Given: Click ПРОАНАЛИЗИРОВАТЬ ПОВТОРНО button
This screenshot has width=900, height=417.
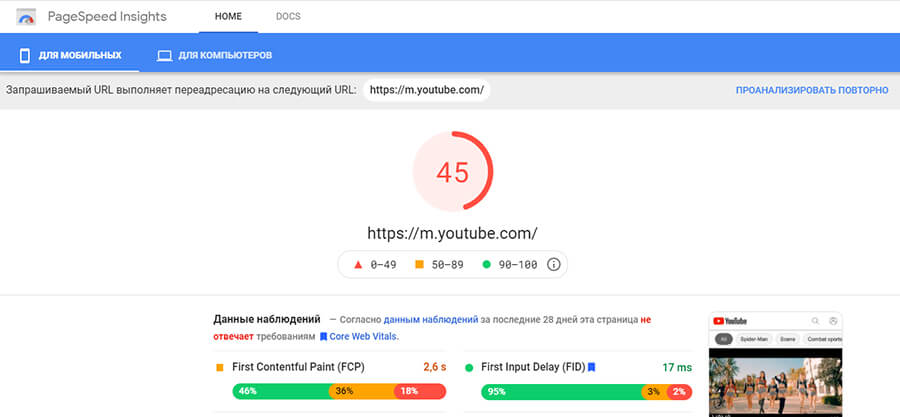Looking at the screenshot, I should [x=811, y=90].
